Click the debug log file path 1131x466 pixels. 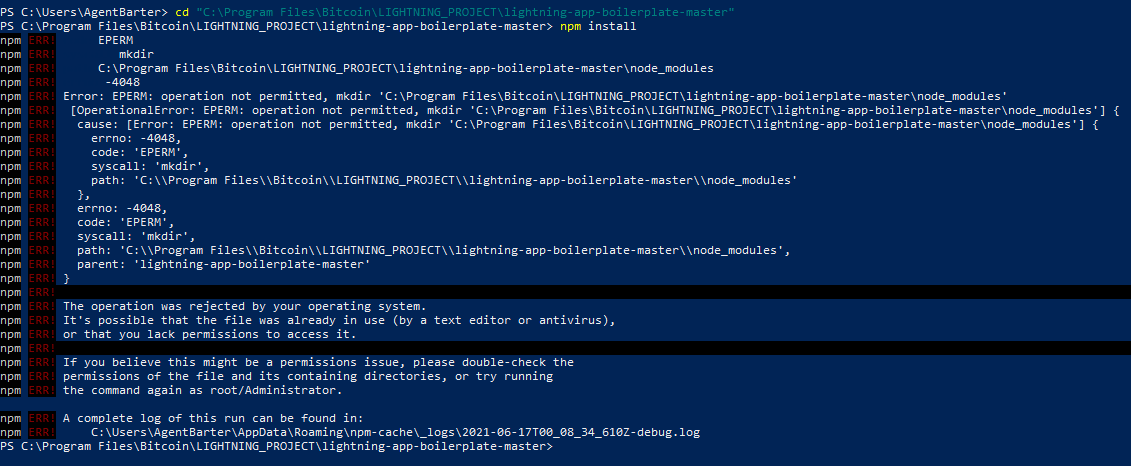click(395, 433)
